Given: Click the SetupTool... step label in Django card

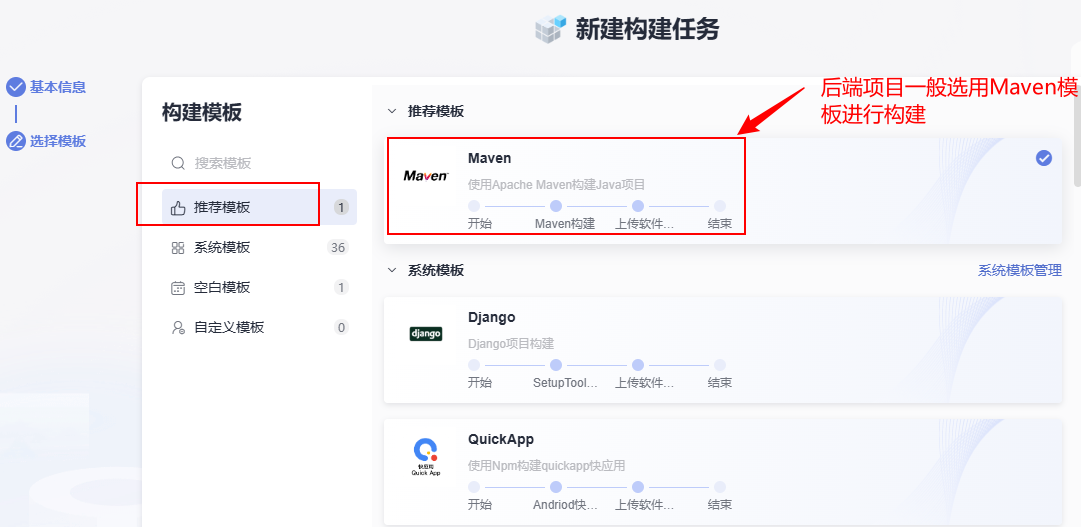Looking at the screenshot, I should point(565,383).
